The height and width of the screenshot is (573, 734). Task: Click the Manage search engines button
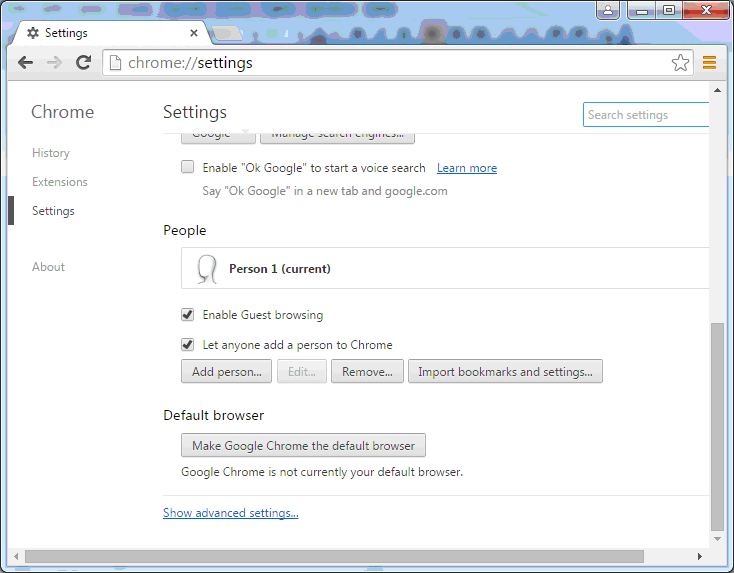[x=337, y=136]
